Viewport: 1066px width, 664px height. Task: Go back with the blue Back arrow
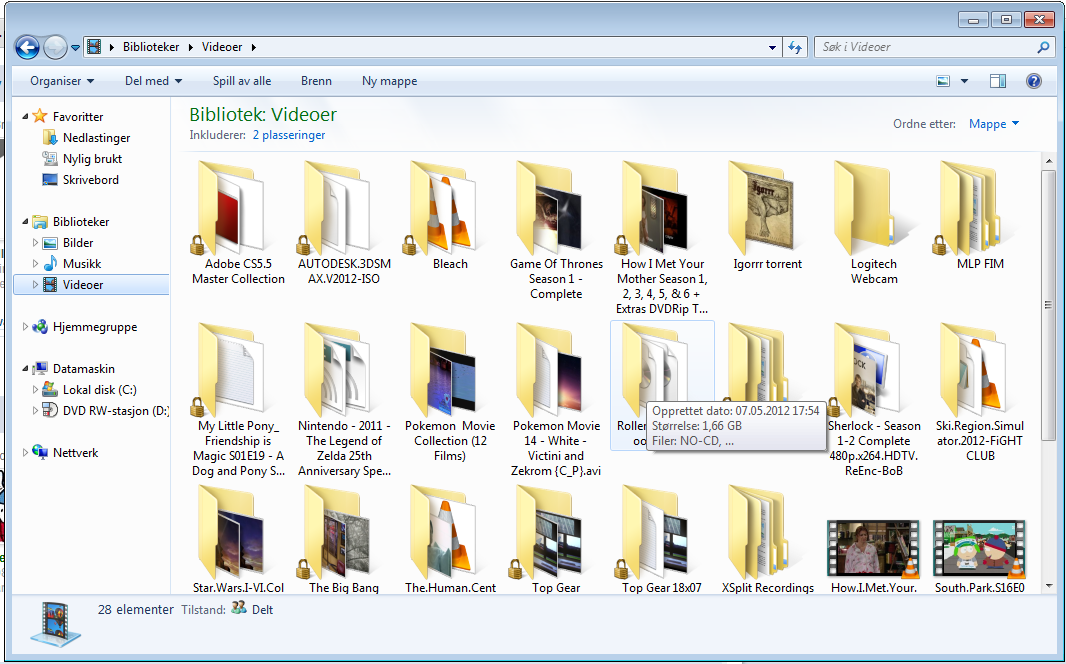[x=27, y=48]
